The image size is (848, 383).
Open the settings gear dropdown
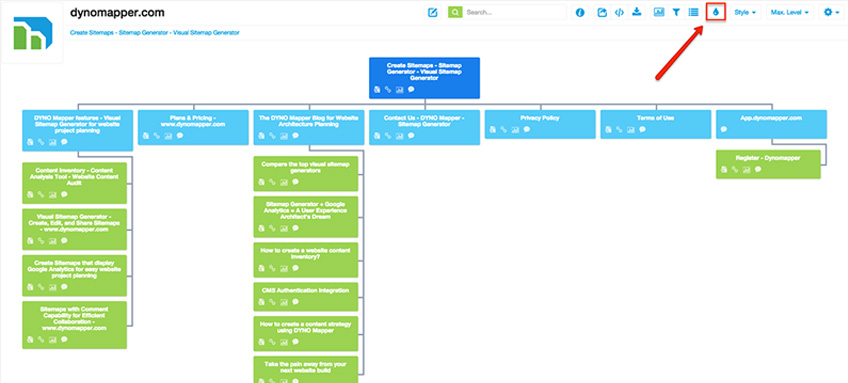pyautogui.click(x=831, y=12)
